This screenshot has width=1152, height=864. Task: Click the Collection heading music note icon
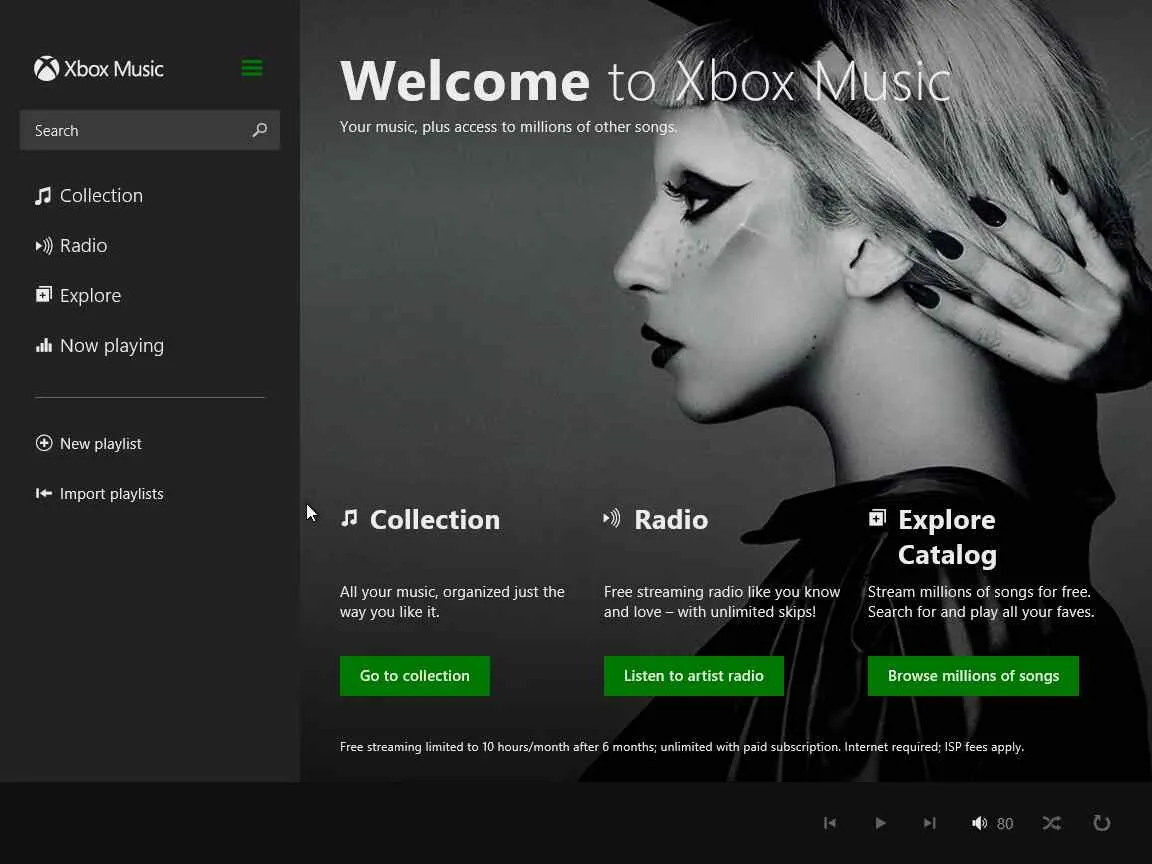(x=350, y=518)
